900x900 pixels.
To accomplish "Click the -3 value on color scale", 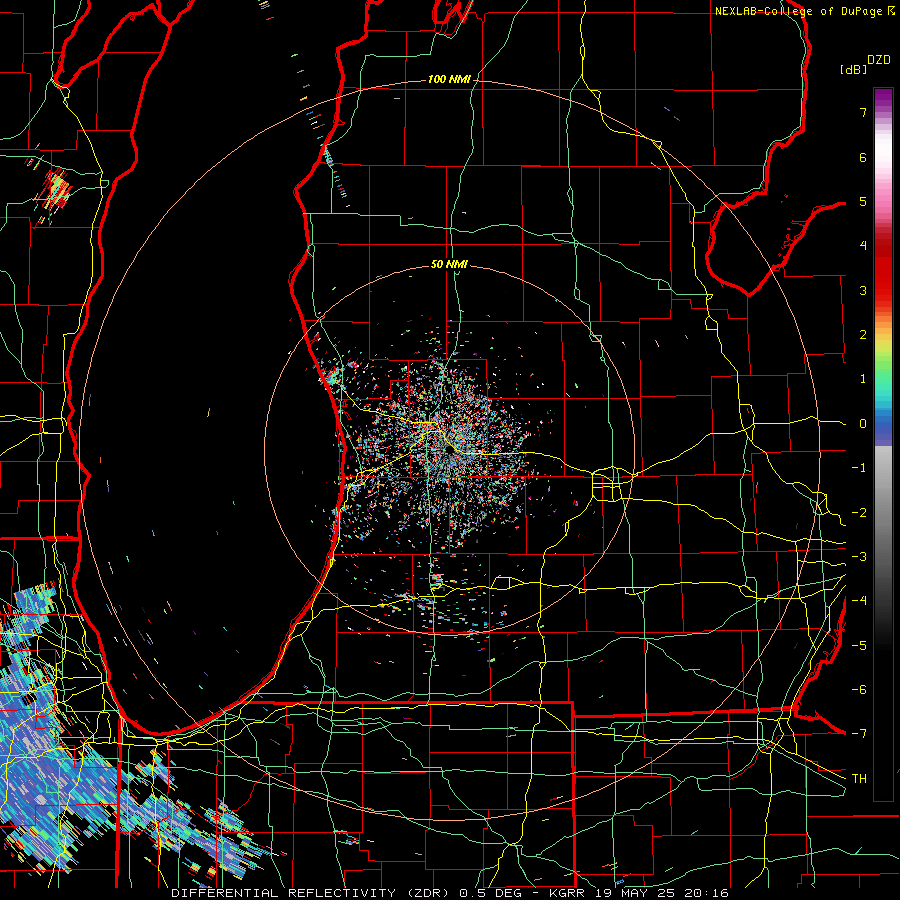I will point(859,557).
